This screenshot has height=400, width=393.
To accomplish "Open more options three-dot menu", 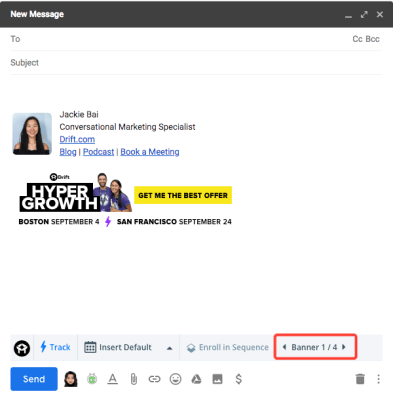I will point(378,379).
